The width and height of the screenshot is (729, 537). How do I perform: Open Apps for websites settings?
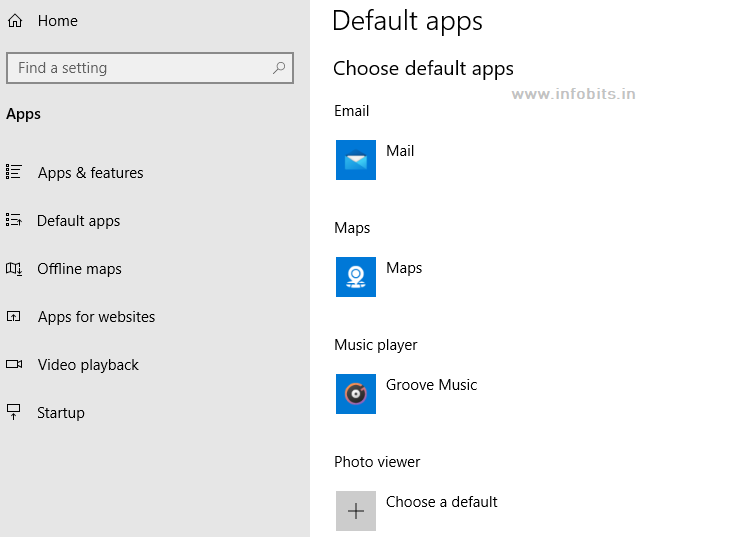click(x=97, y=317)
